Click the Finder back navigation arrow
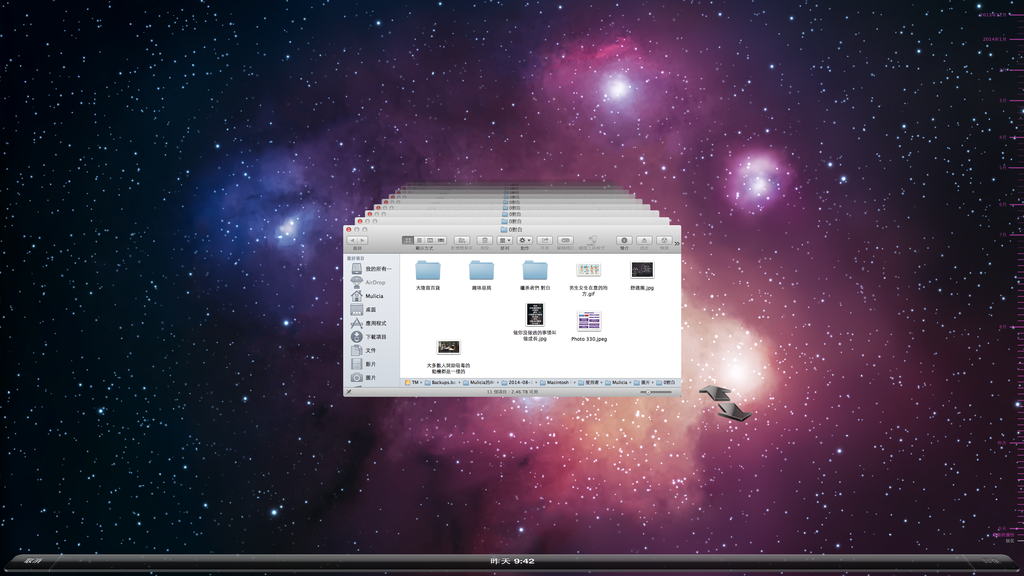 [x=352, y=240]
